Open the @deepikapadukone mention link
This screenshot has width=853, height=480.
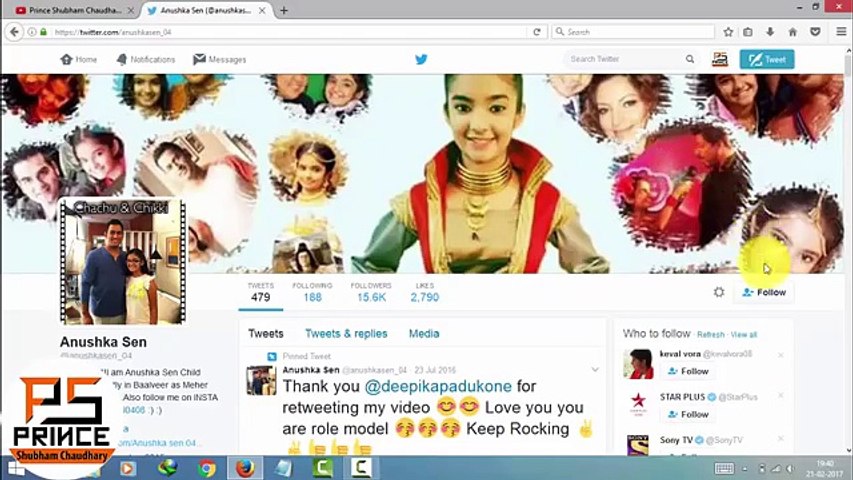(438, 386)
